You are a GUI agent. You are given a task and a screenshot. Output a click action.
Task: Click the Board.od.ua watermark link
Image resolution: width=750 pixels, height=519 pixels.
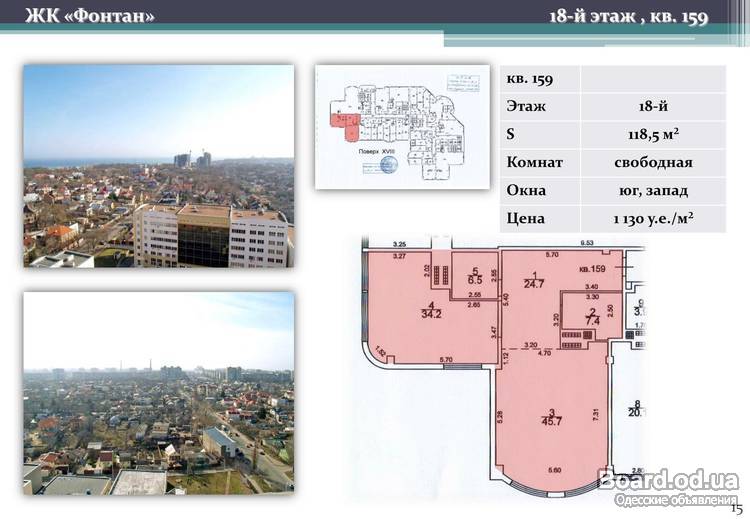(x=668, y=480)
